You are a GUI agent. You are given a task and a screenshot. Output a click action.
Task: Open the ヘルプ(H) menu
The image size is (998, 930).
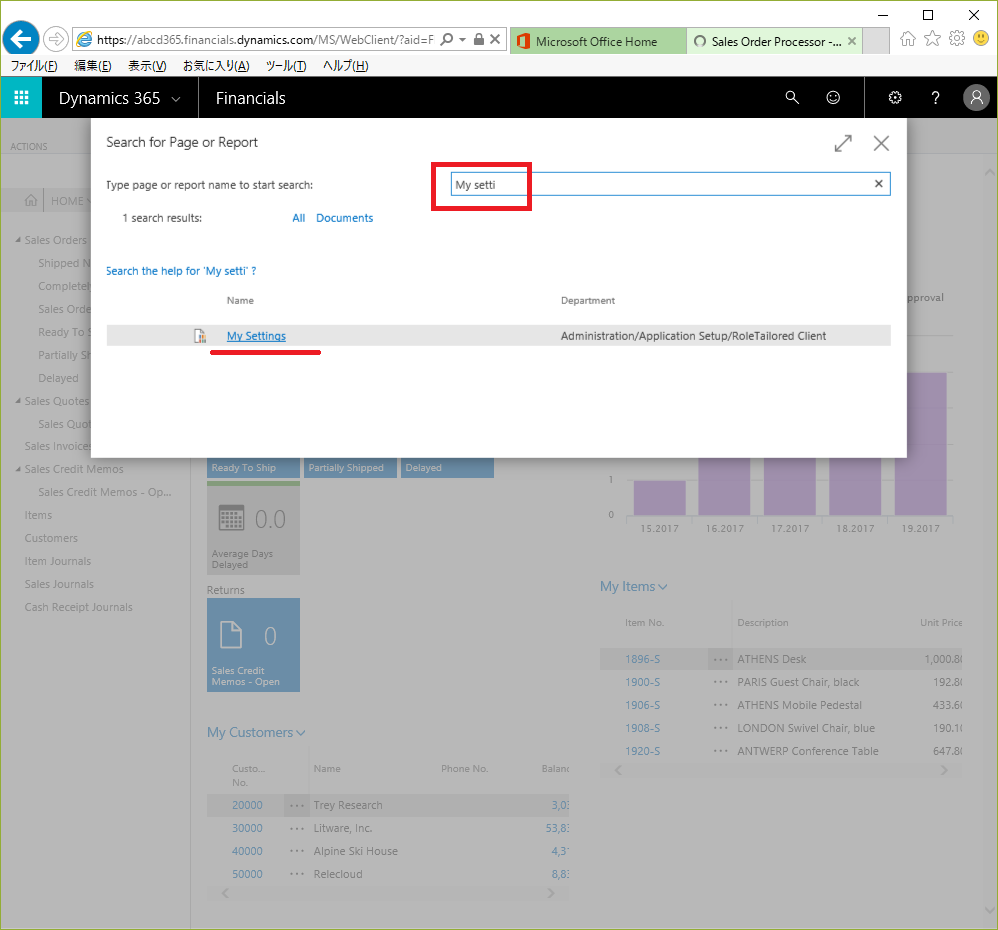(x=346, y=66)
